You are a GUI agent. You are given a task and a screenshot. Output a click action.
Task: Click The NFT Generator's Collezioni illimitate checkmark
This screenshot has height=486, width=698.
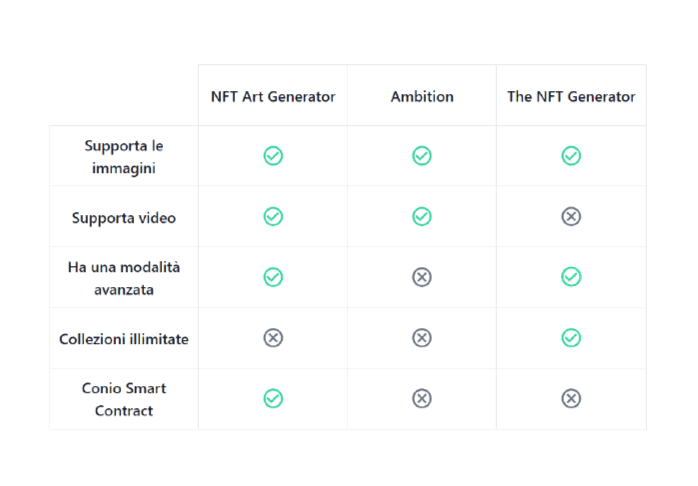tap(571, 338)
